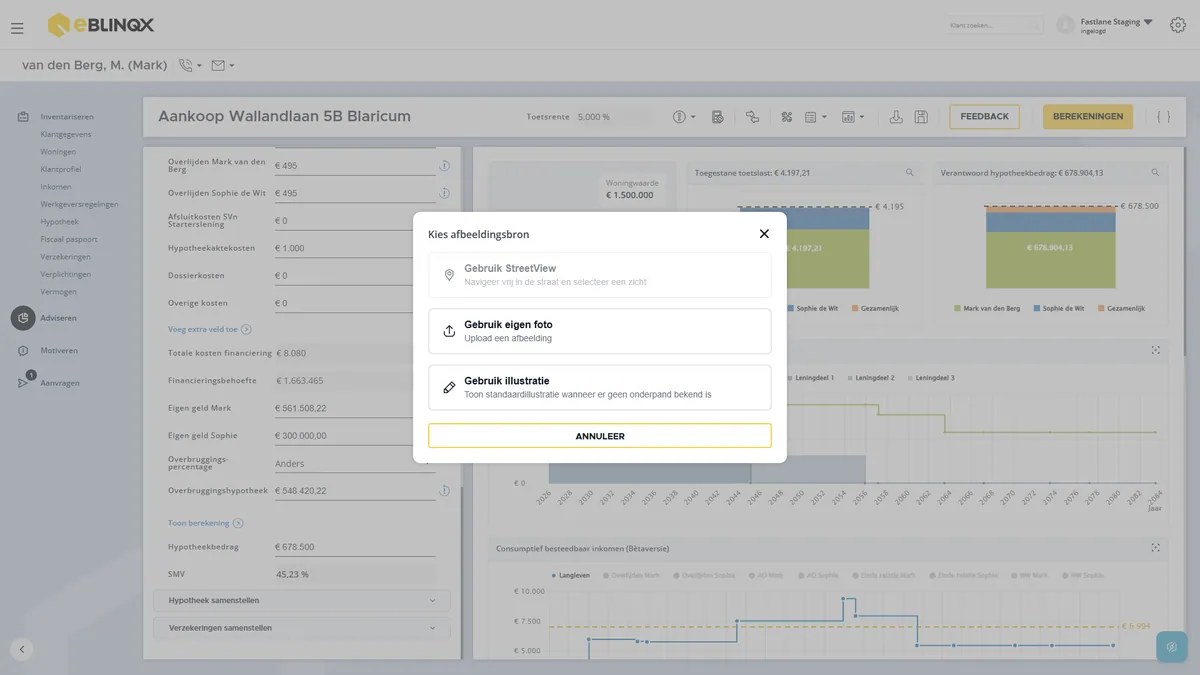1200x675 pixels.
Task: Open the chart dropdown in toolbar
Action: pos(853,117)
